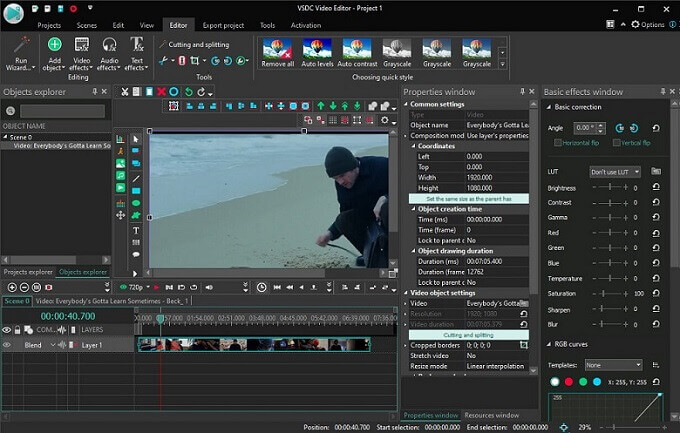Reset the Angle value
This screenshot has width=680, height=433.
click(x=656, y=128)
